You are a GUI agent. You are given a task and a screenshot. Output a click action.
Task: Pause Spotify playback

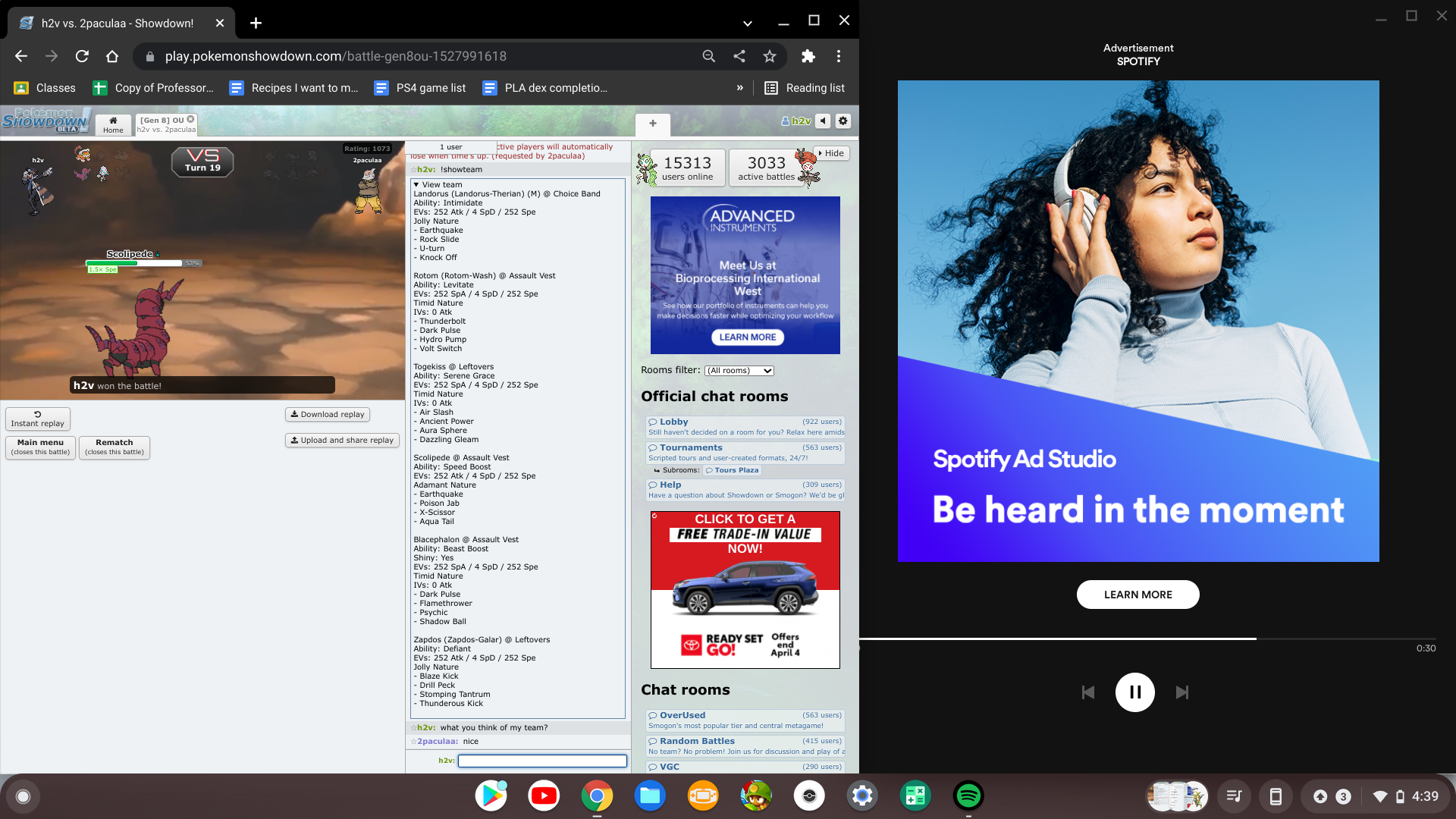pyautogui.click(x=1135, y=692)
